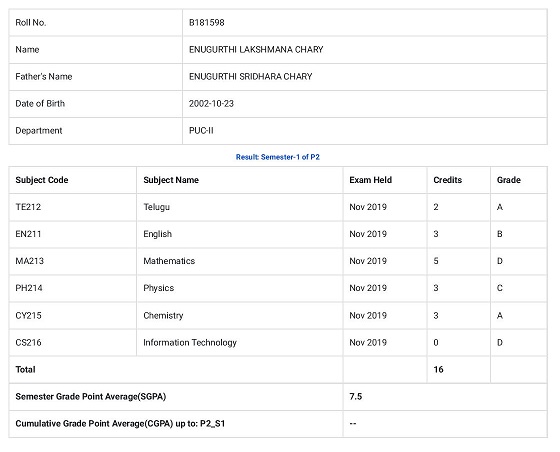
Task: Click the total credits value 16
Action: [x=438, y=370]
